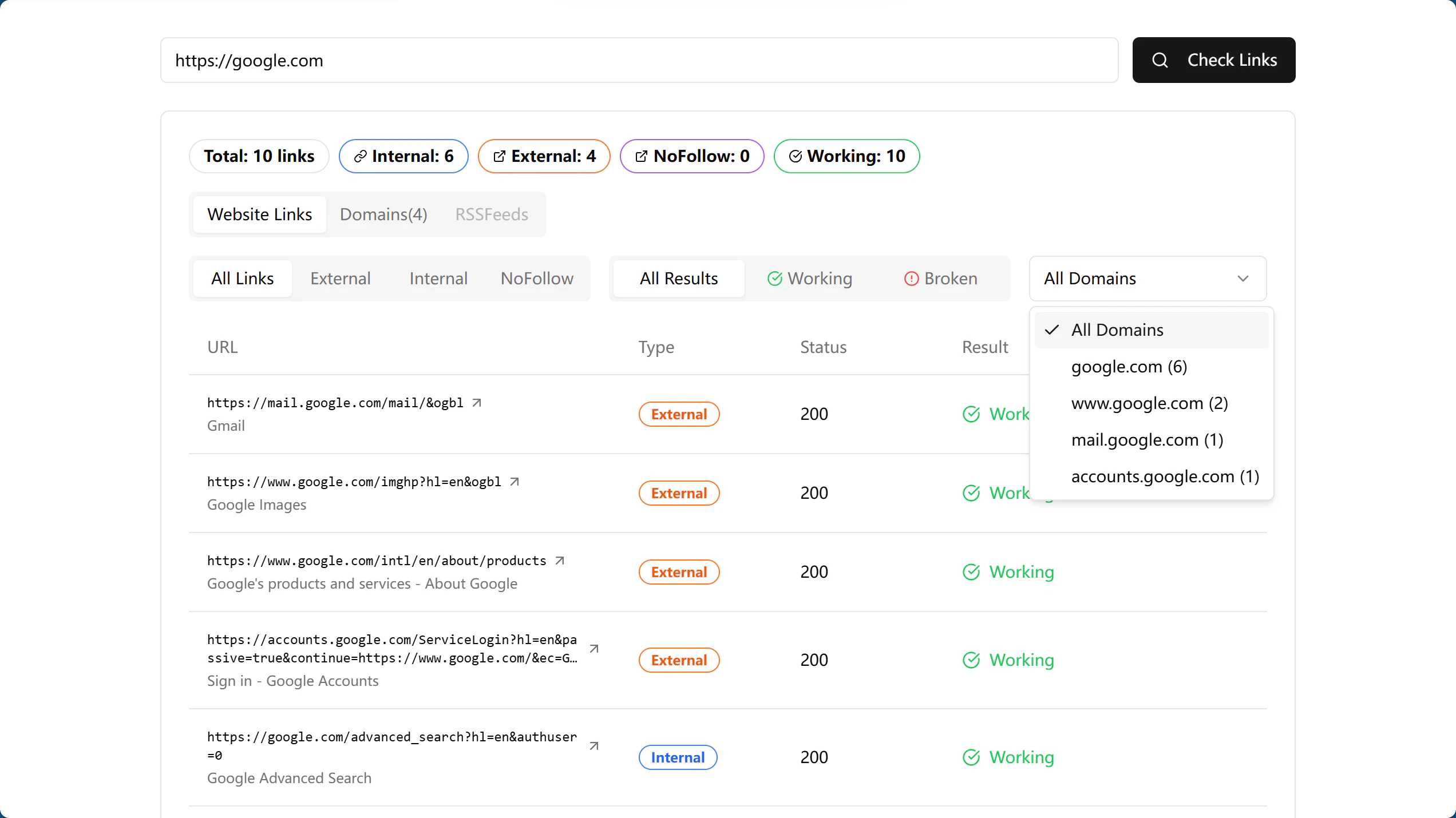Switch to the Domains(4) tab
Viewport: 1456px width, 818px height.
pyautogui.click(x=383, y=215)
